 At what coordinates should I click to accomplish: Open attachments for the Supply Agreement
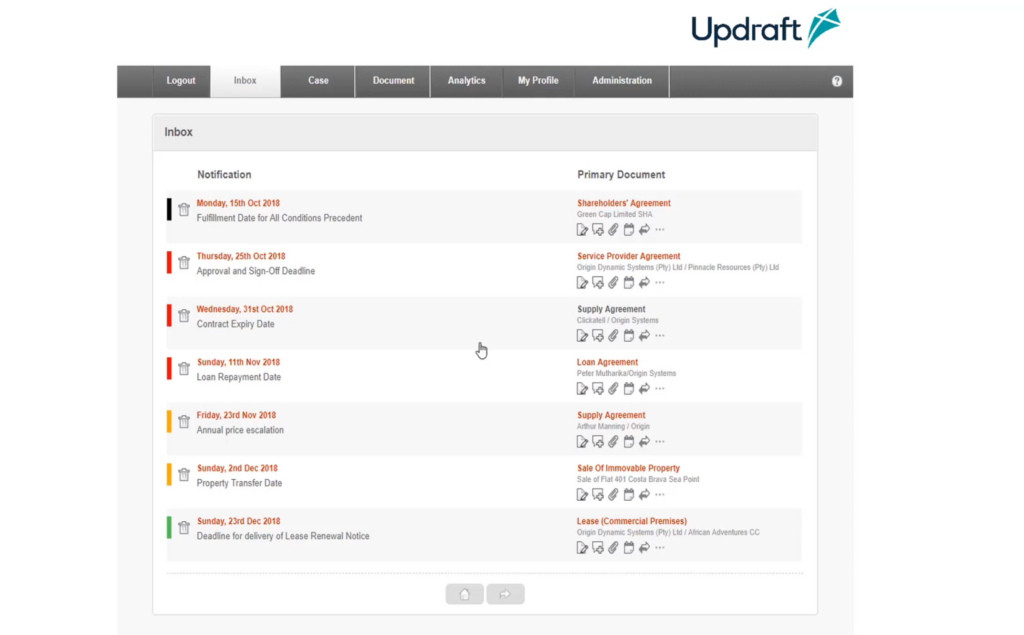(x=613, y=335)
